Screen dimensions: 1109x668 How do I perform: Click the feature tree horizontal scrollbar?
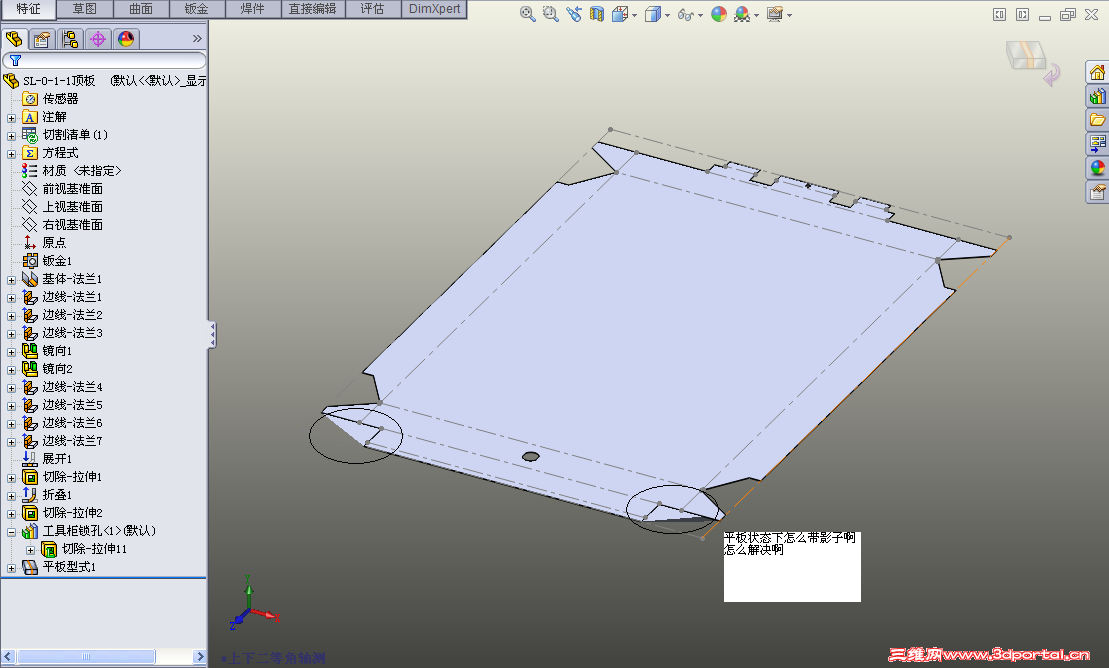(86, 657)
